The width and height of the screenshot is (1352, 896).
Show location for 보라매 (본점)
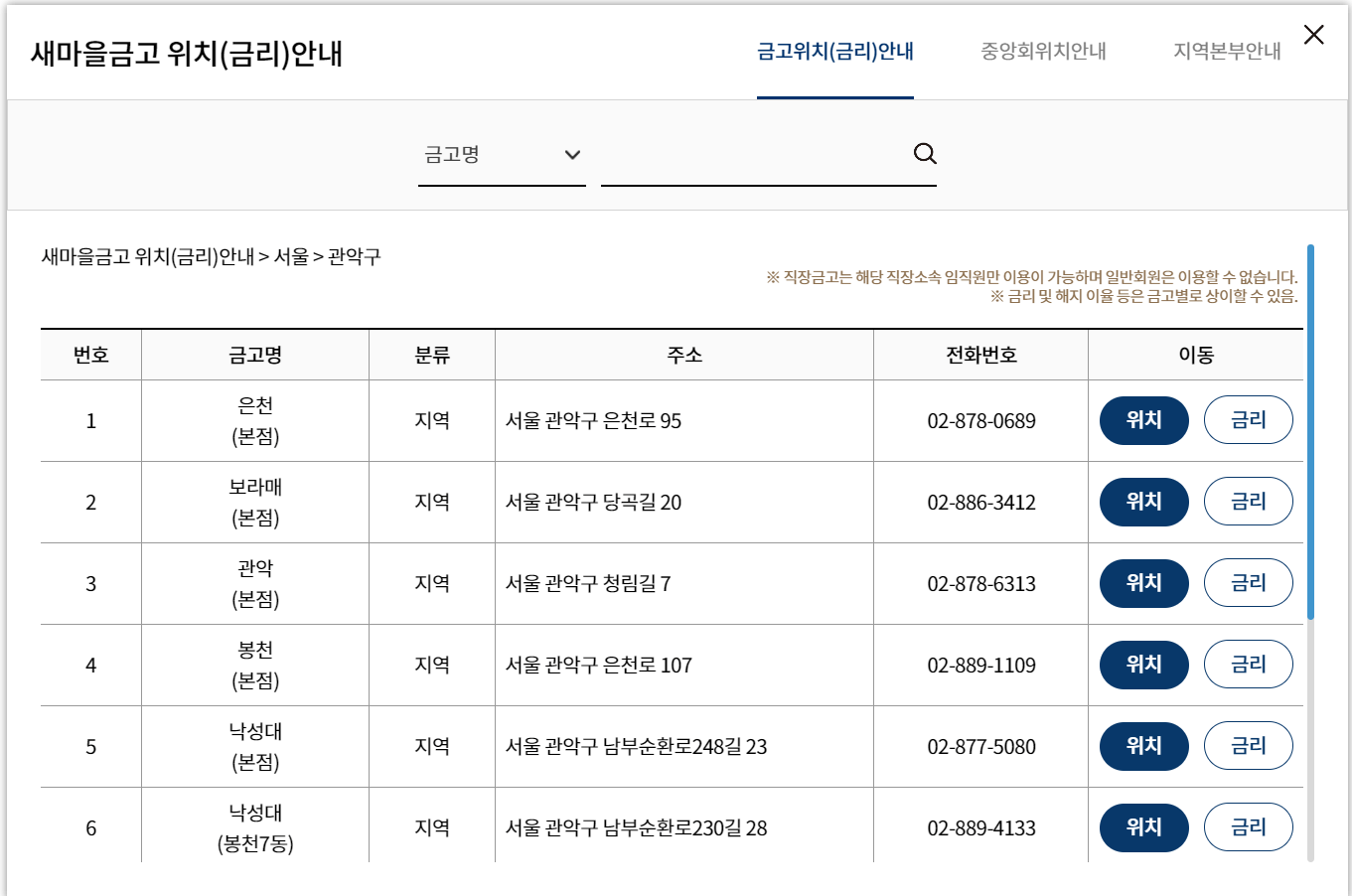1144,502
